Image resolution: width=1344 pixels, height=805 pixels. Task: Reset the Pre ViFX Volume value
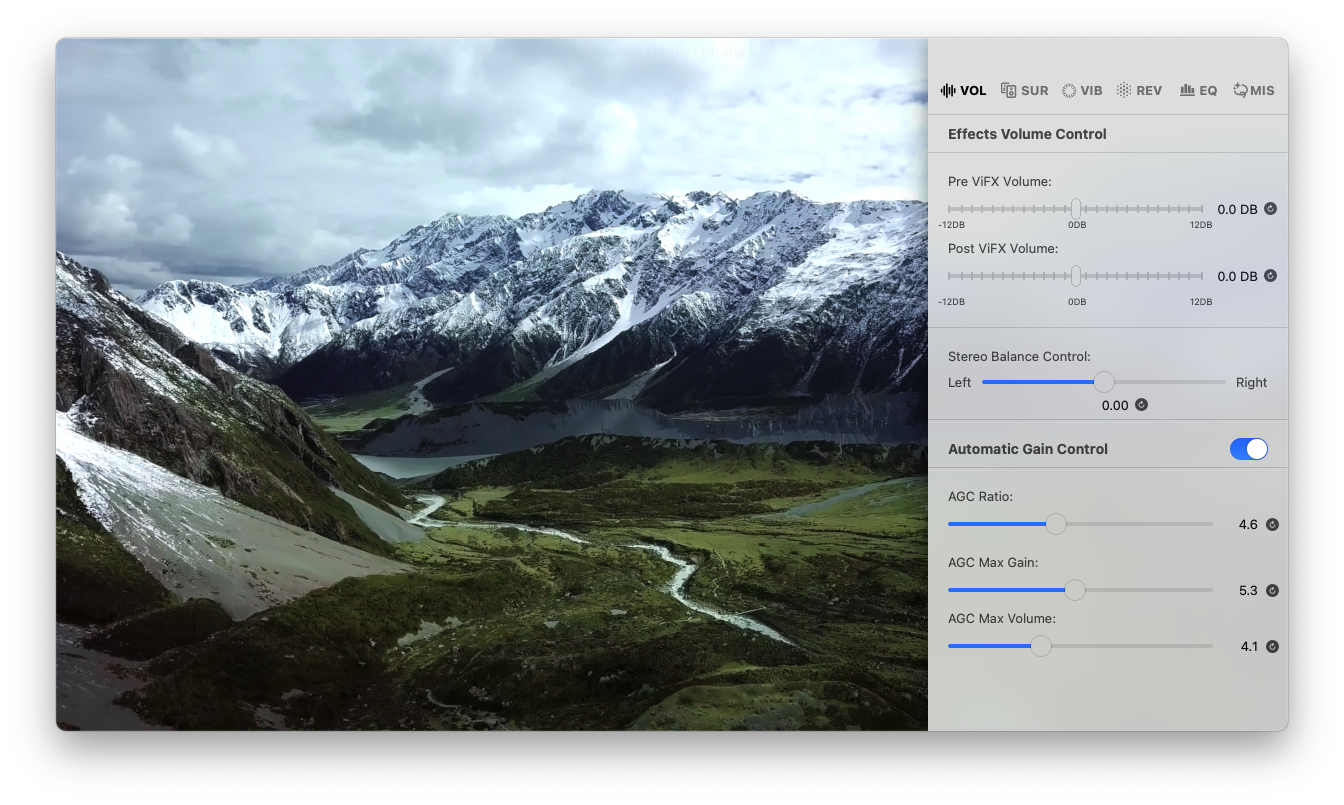[1270, 209]
